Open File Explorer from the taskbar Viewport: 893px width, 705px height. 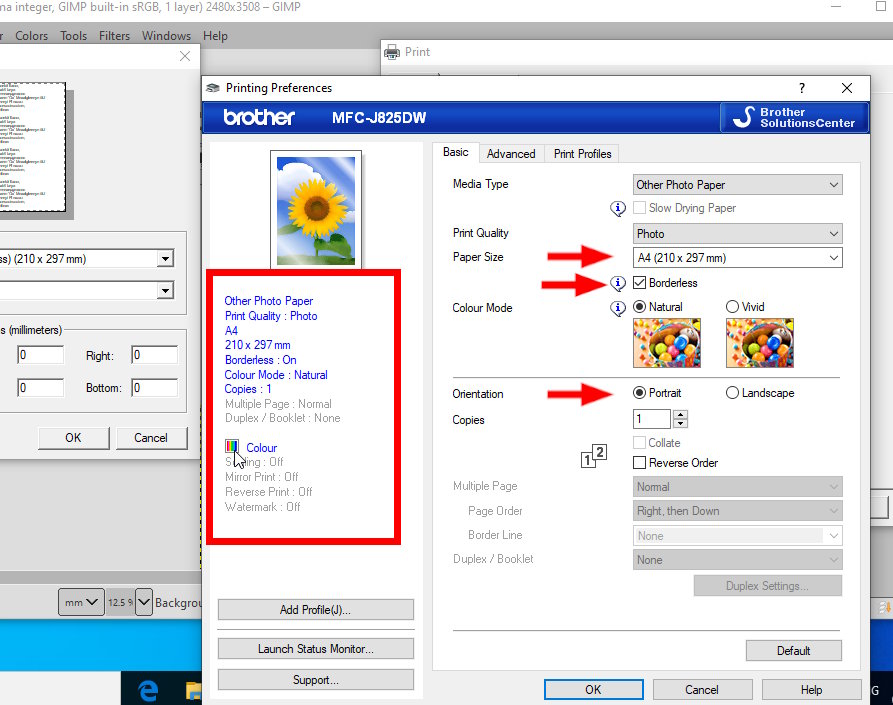(x=194, y=691)
